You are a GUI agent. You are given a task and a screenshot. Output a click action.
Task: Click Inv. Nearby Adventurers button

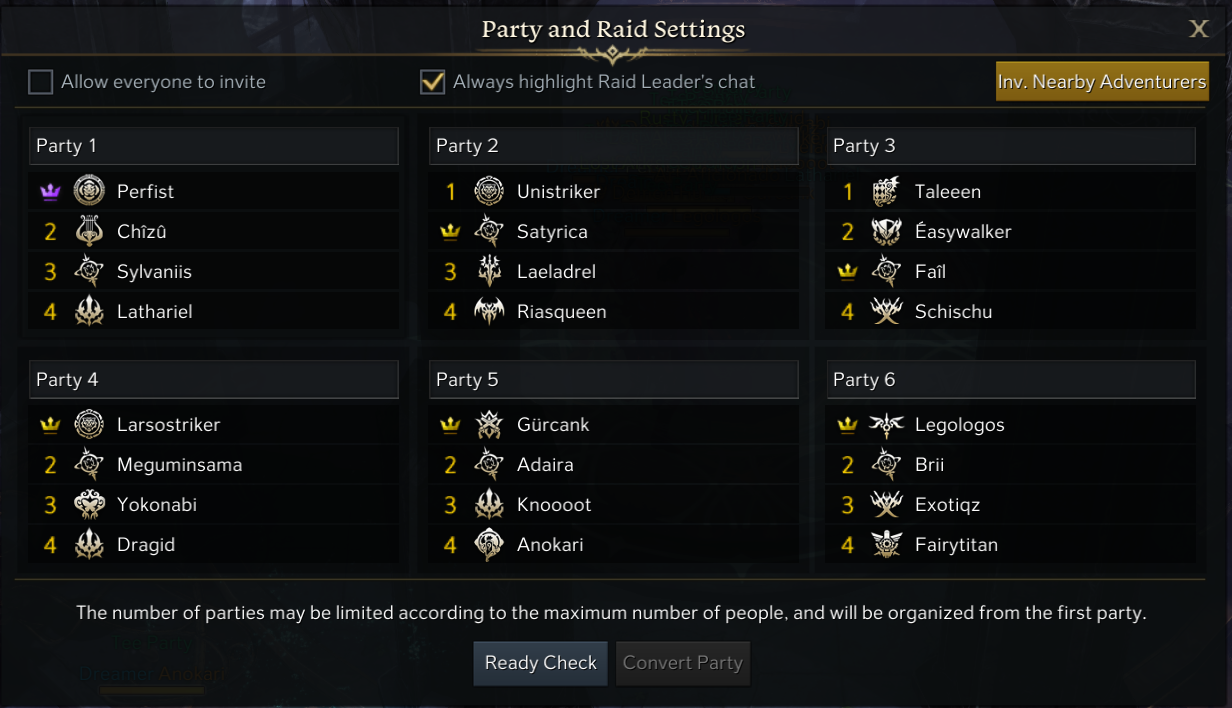[x=1102, y=82]
